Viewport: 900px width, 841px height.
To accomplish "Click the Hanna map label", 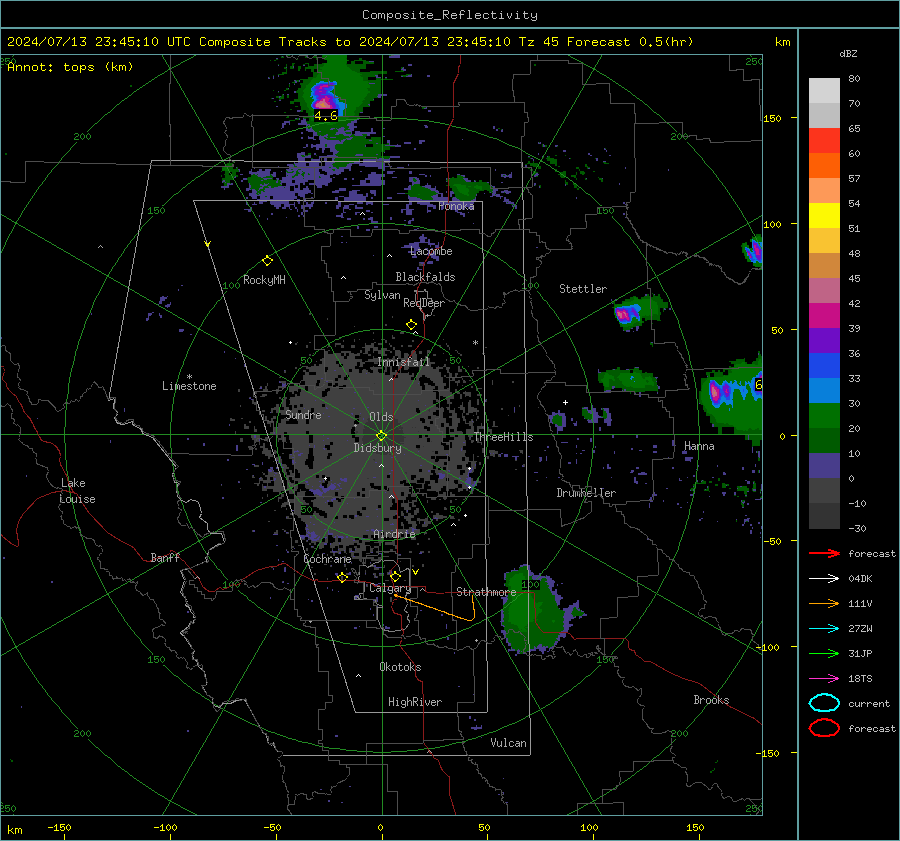I will (x=699, y=446).
